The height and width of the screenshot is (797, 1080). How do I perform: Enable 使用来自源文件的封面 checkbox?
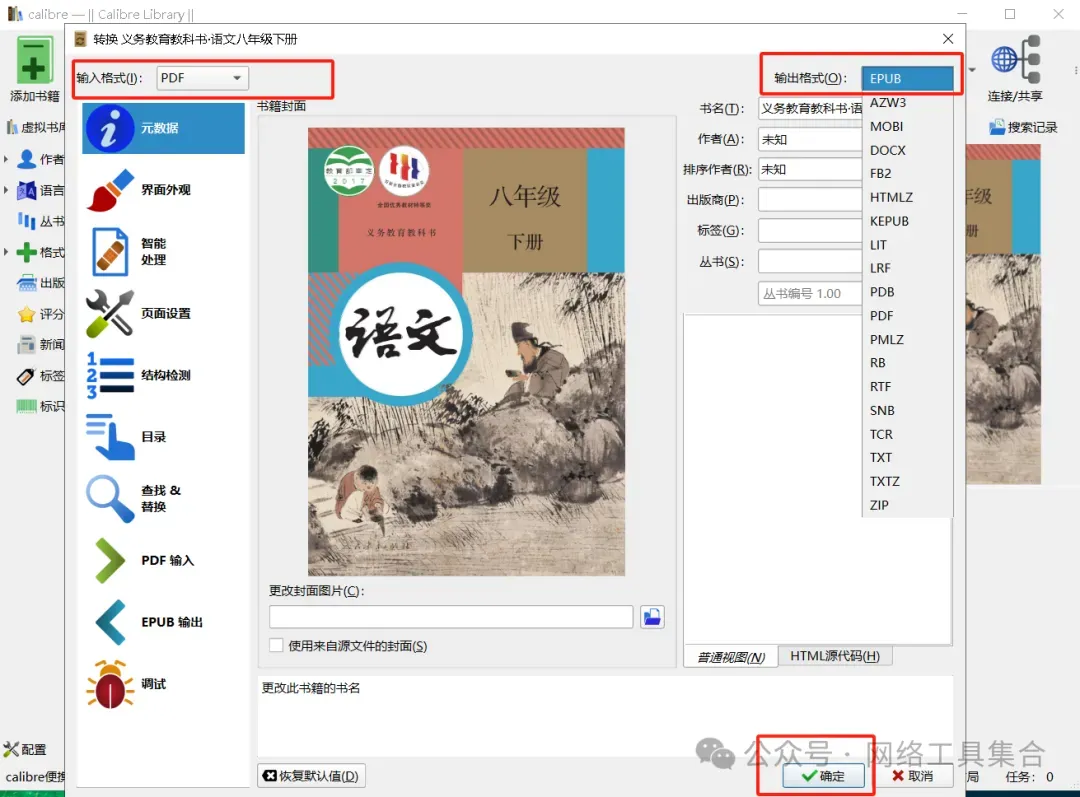point(276,645)
